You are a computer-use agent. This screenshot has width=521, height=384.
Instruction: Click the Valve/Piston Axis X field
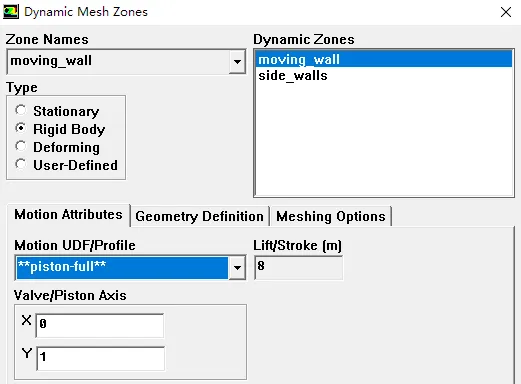(x=100, y=325)
